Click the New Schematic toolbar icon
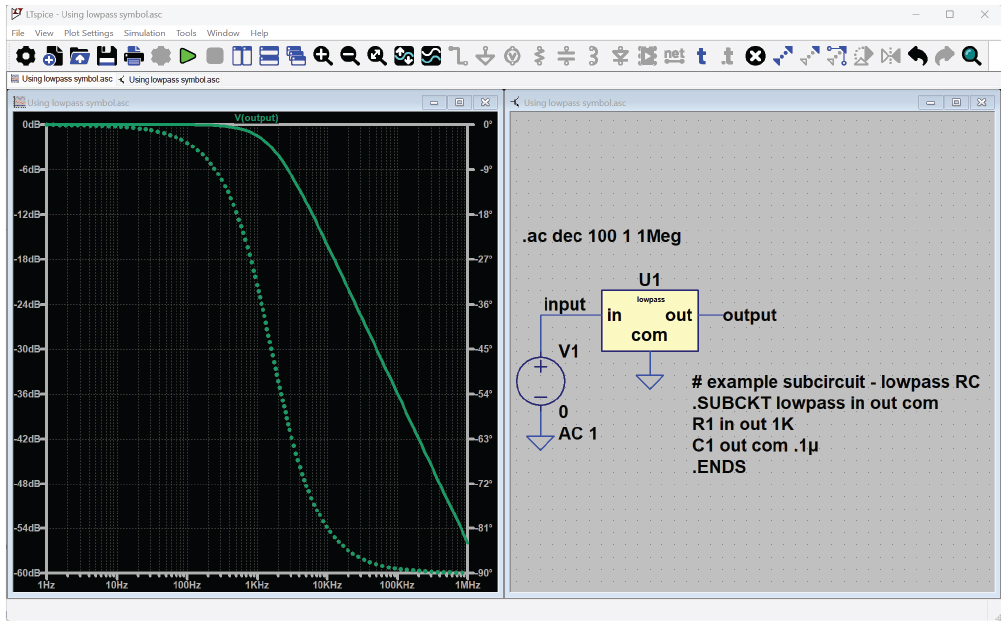The image size is (1007, 626). 51,56
